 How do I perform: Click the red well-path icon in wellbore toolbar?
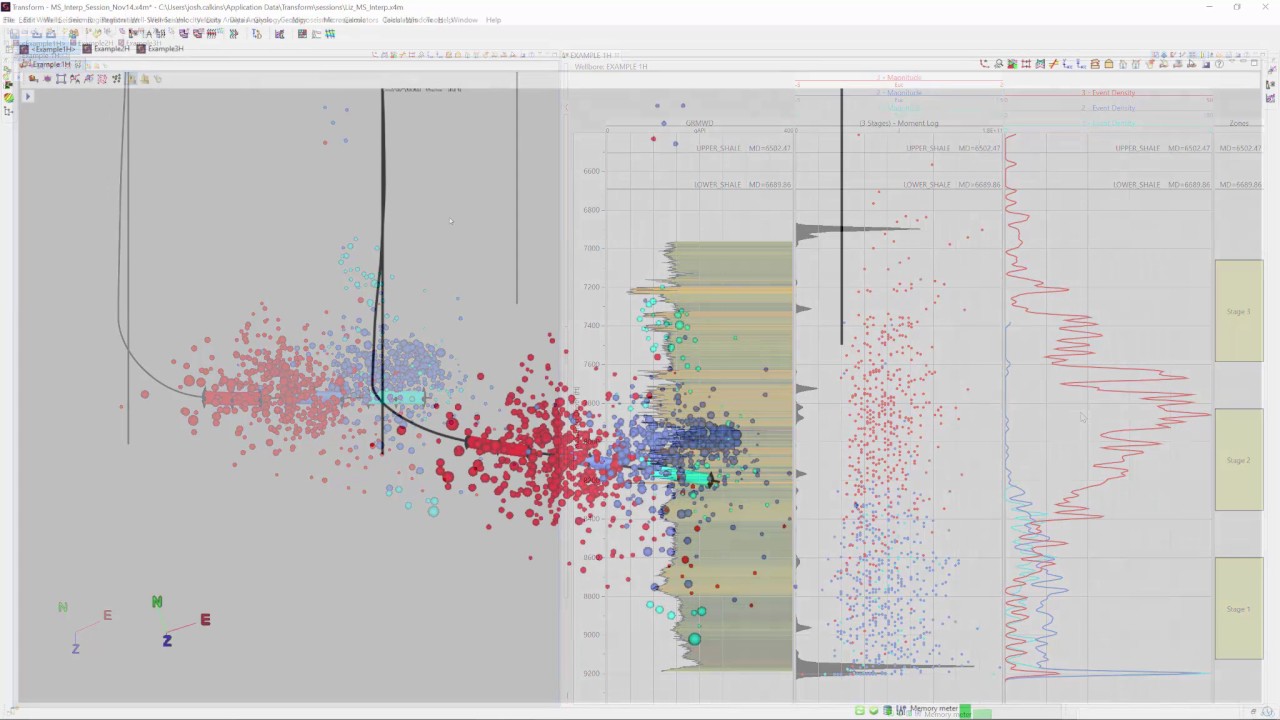point(984,64)
